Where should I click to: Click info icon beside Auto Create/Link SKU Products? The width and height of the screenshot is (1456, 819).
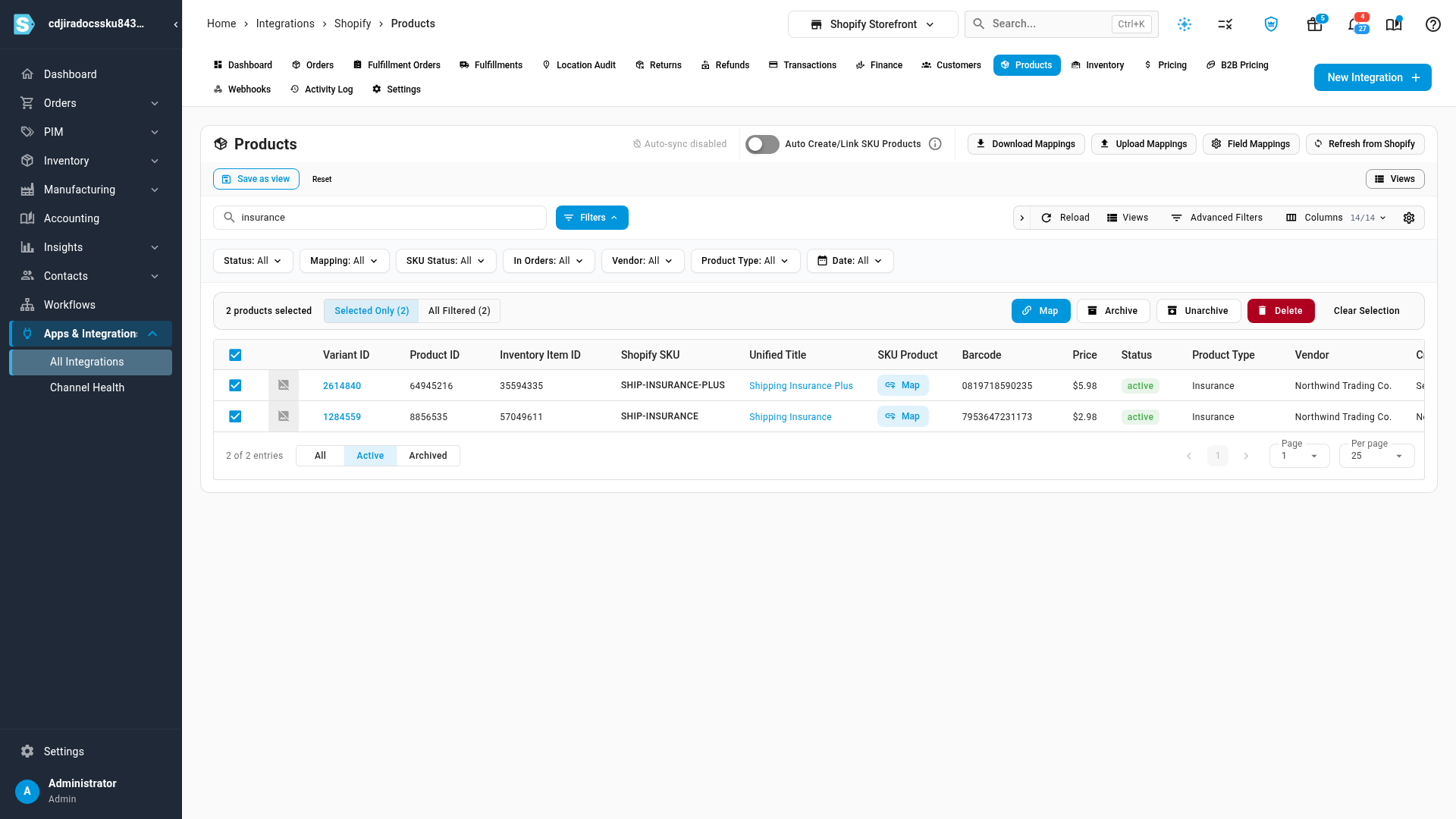coord(935,144)
